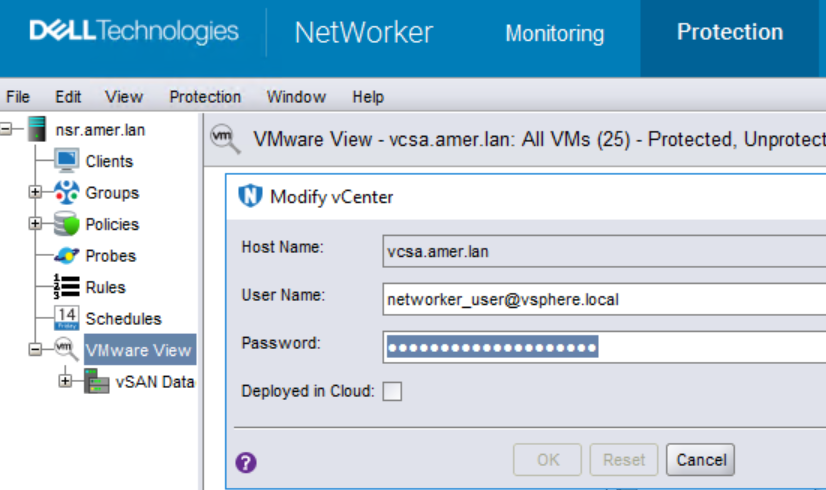The width and height of the screenshot is (826, 490).
Task: Click the 'User Name:' label
Action: point(283,295)
